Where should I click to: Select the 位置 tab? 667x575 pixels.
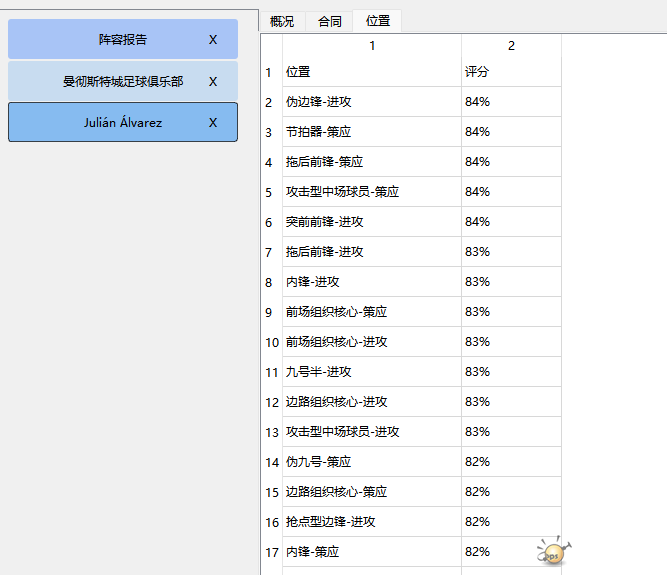[x=378, y=21]
